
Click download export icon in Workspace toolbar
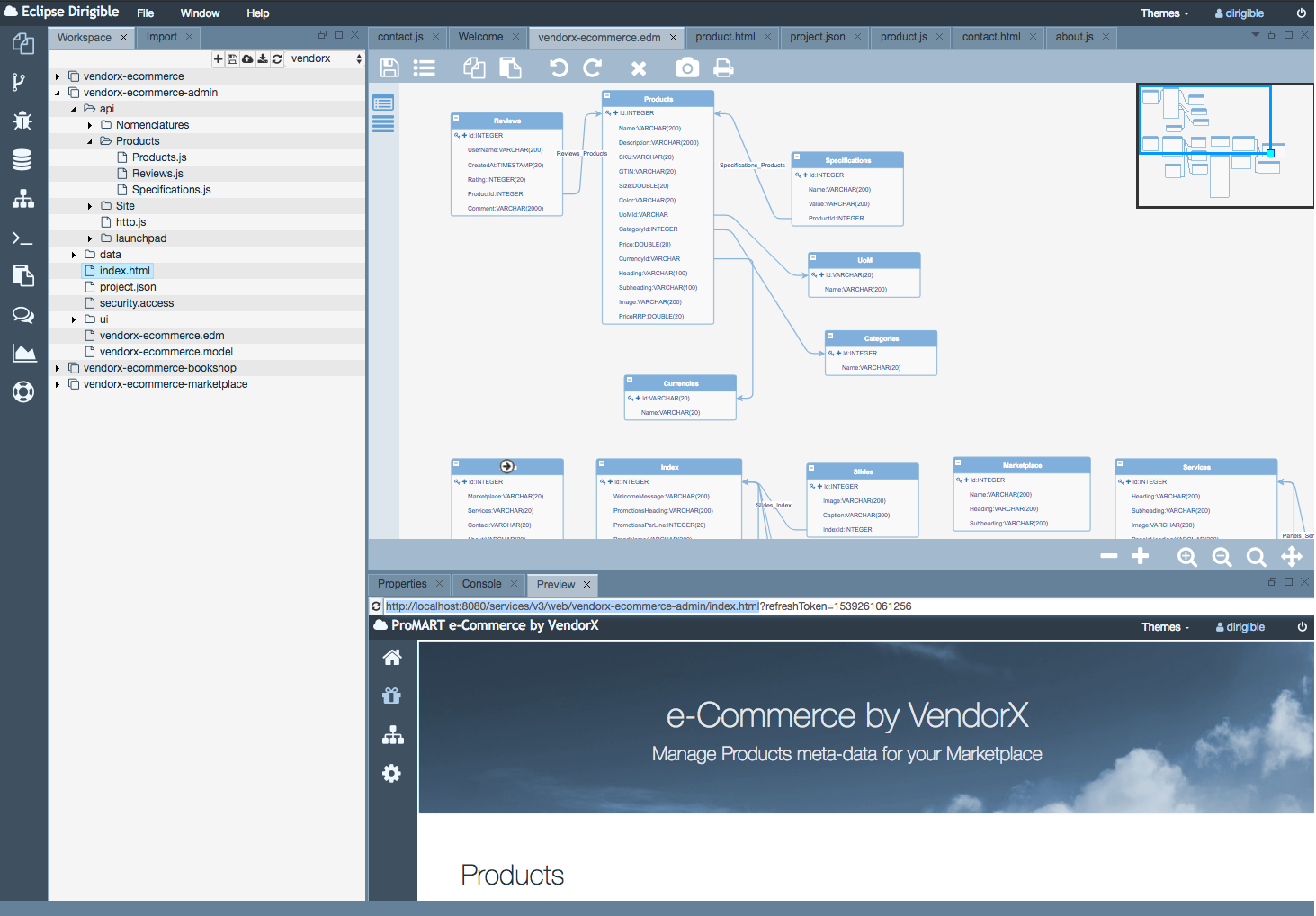(263, 58)
